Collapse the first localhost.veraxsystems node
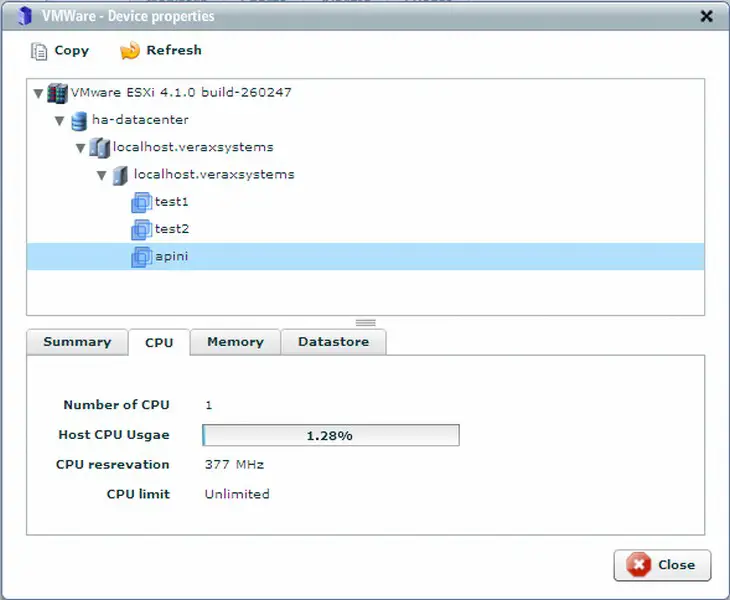Image resolution: width=730 pixels, height=600 pixels. 81,148
